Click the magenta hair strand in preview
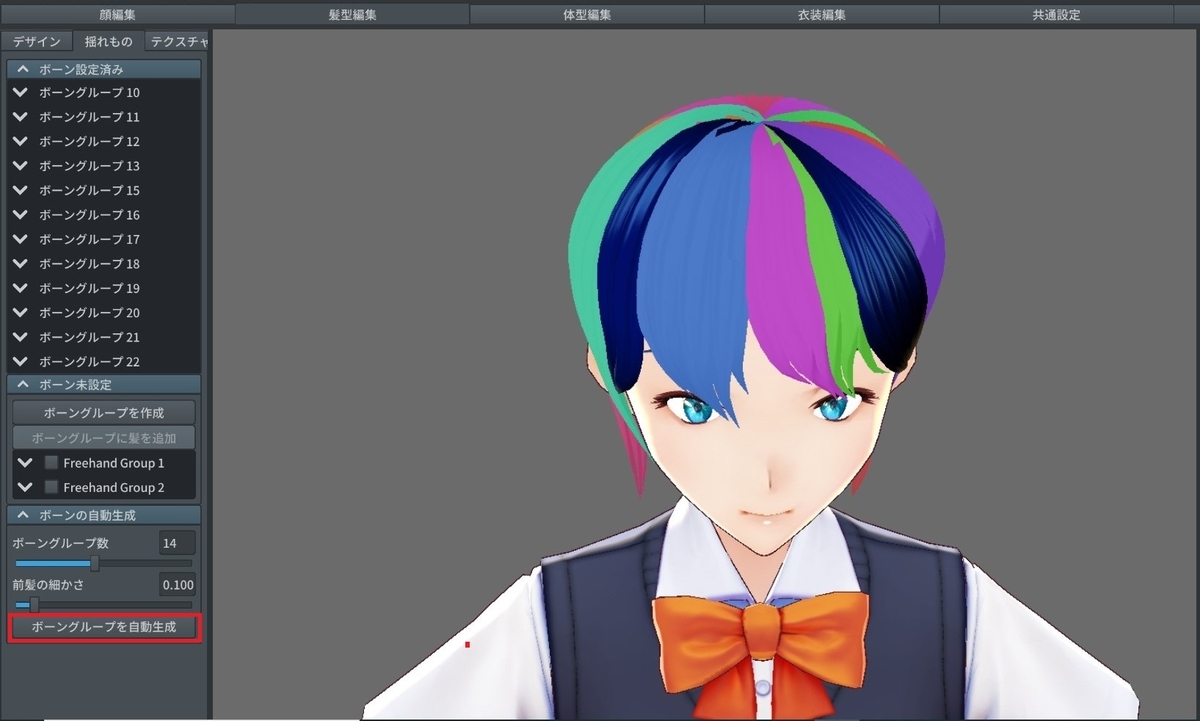Image resolution: width=1200 pixels, height=721 pixels. click(x=785, y=270)
